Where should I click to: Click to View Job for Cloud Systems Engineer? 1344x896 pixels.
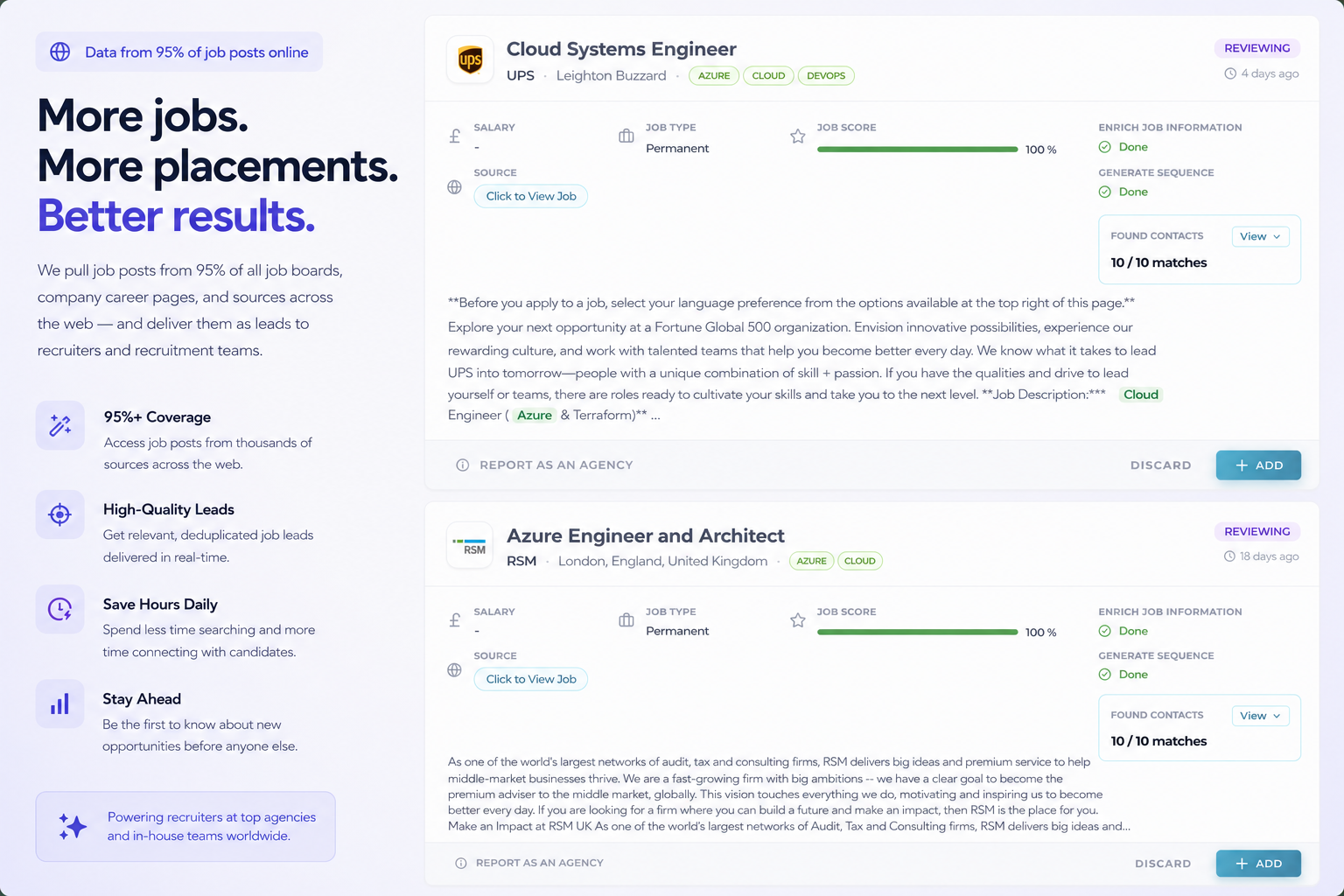tap(531, 196)
